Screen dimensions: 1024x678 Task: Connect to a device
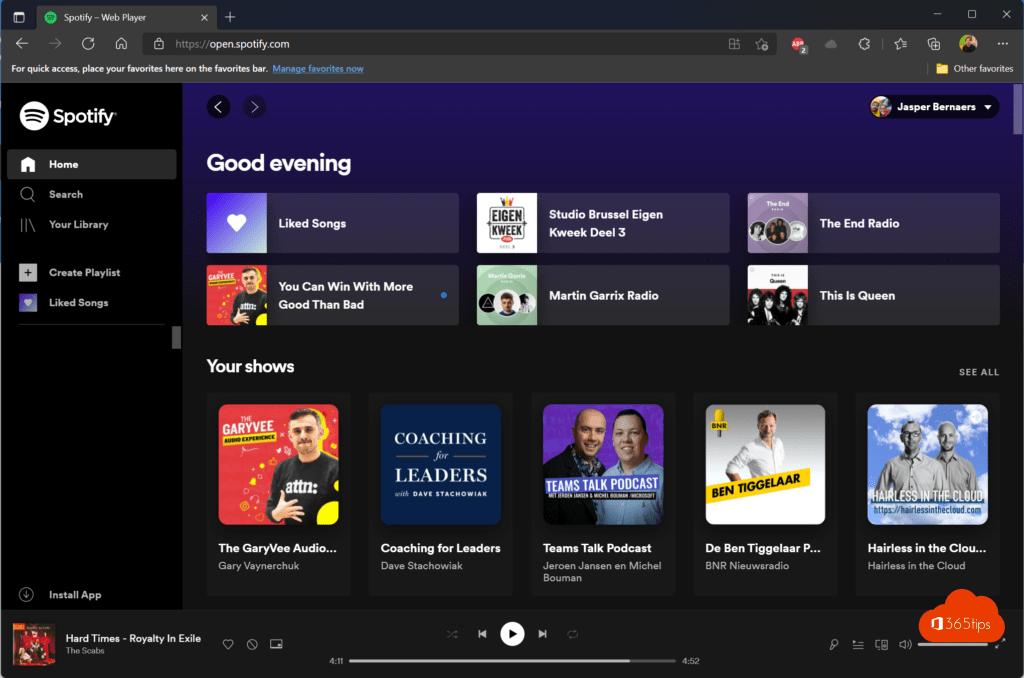point(881,644)
